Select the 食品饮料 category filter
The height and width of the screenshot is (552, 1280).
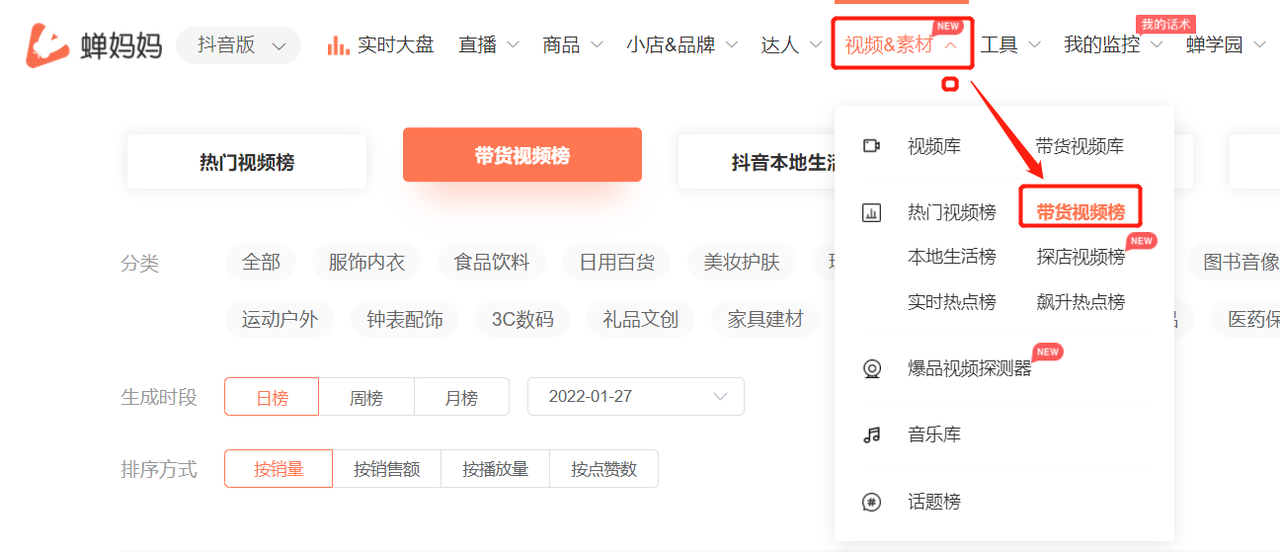(492, 262)
